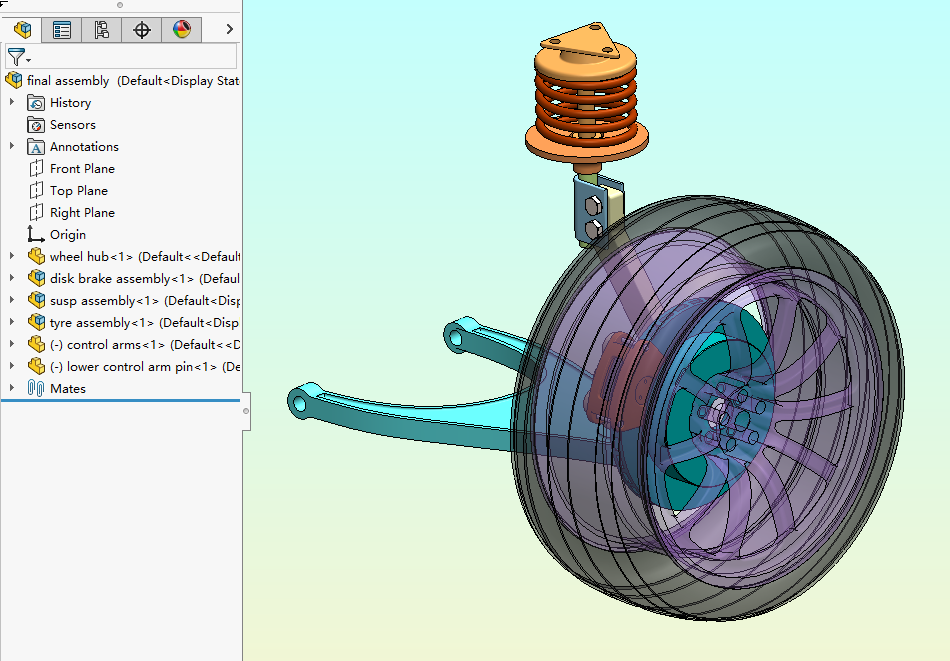
Task: Select (-) lower control arm pin<1> row
Action: pyautogui.click(x=144, y=367)
